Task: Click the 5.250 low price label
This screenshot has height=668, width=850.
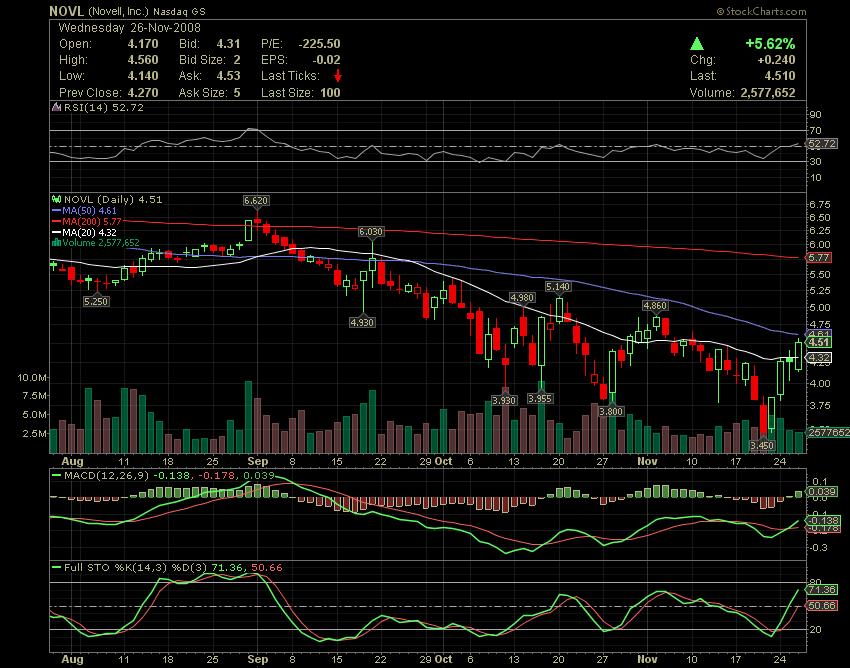Action: (96, 301)
